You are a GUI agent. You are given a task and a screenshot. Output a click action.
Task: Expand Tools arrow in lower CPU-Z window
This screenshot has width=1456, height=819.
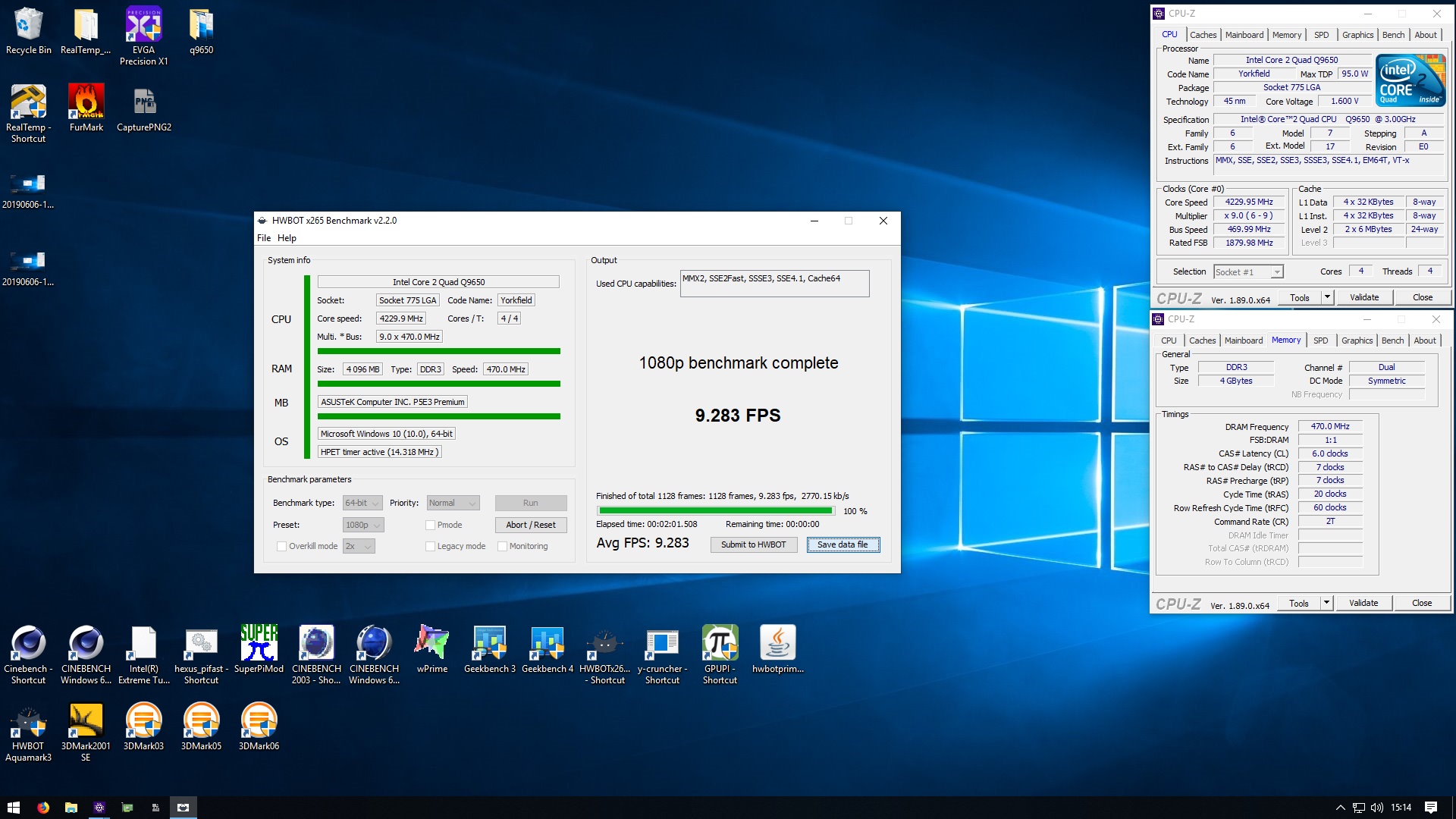(1326, 603)
